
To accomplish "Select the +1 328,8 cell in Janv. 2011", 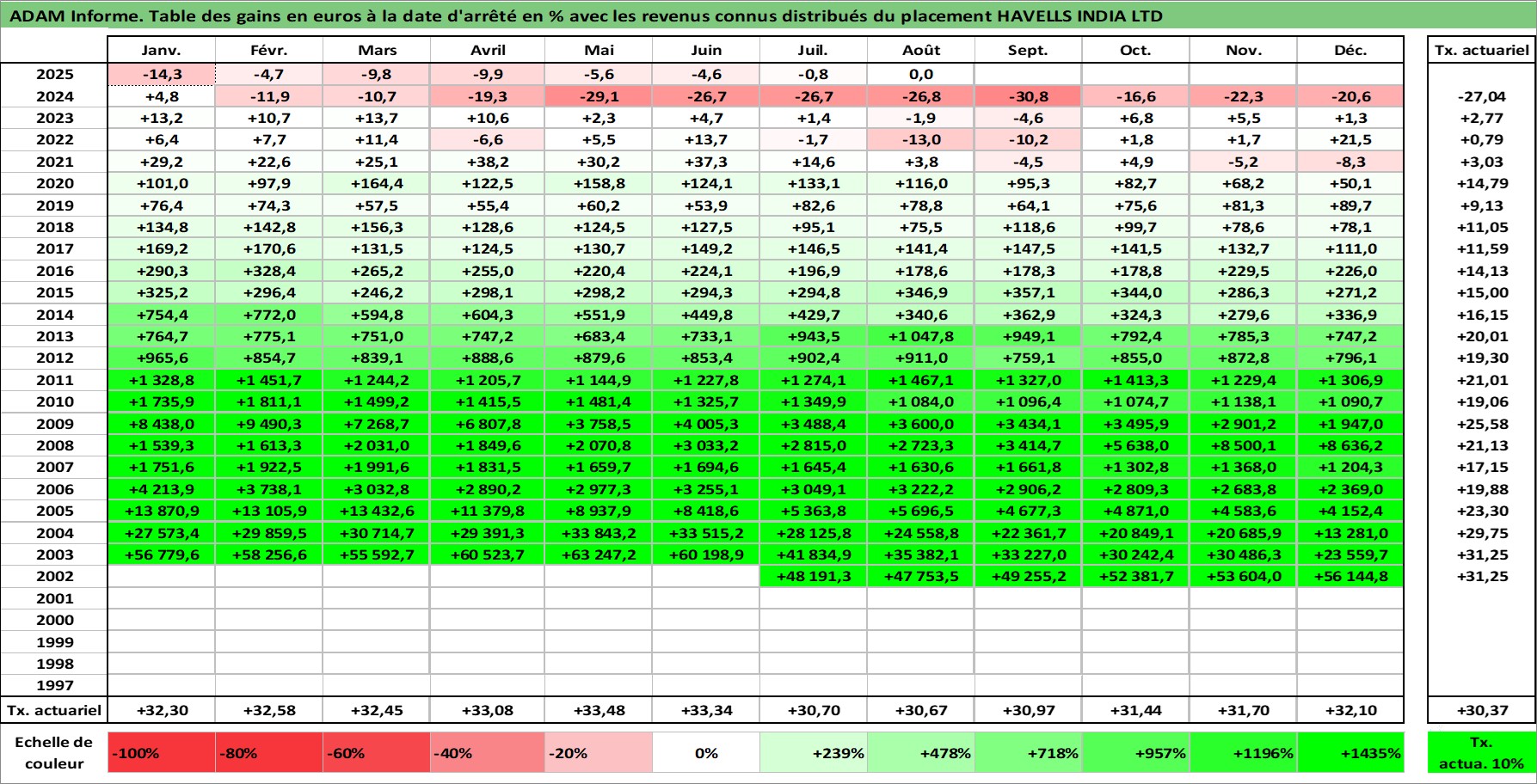I will tap(161, 380).
